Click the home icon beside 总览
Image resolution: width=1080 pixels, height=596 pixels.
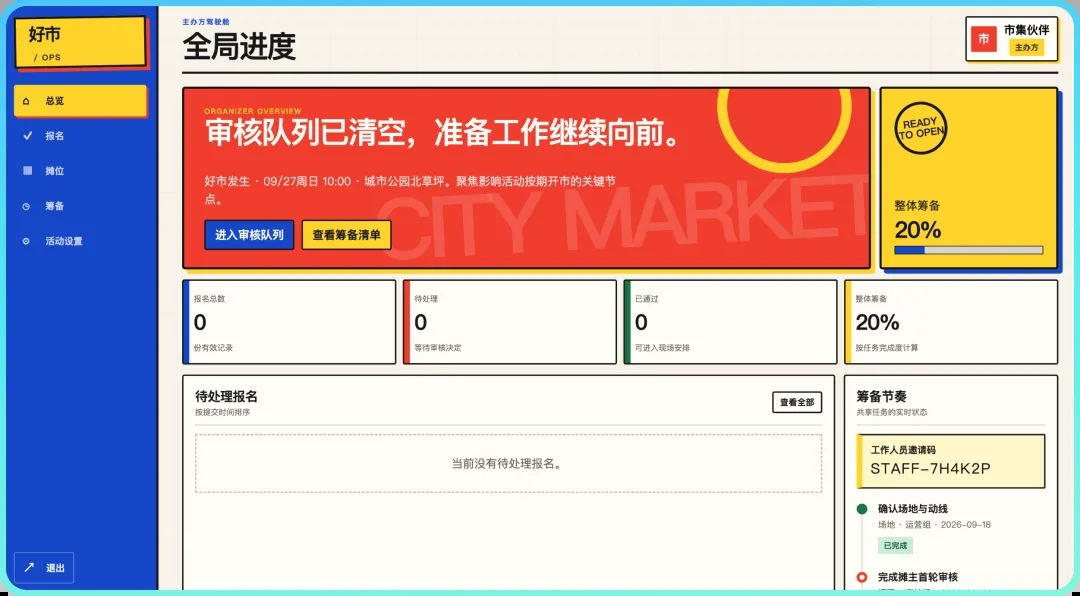point(27,101)
